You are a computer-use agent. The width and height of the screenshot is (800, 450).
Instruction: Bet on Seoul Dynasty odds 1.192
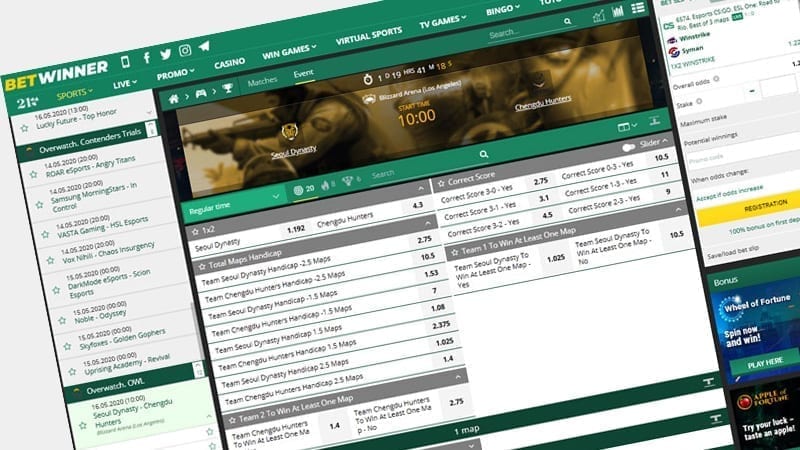tap(295, 230)
